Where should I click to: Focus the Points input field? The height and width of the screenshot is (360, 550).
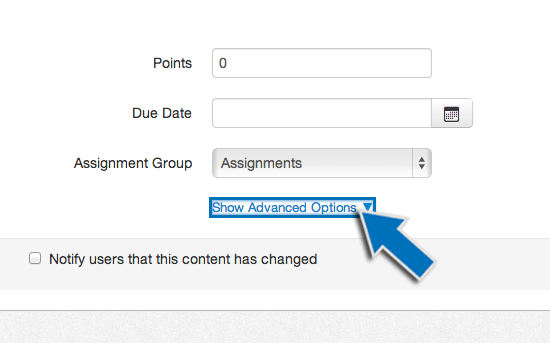[x=322, y=63]
